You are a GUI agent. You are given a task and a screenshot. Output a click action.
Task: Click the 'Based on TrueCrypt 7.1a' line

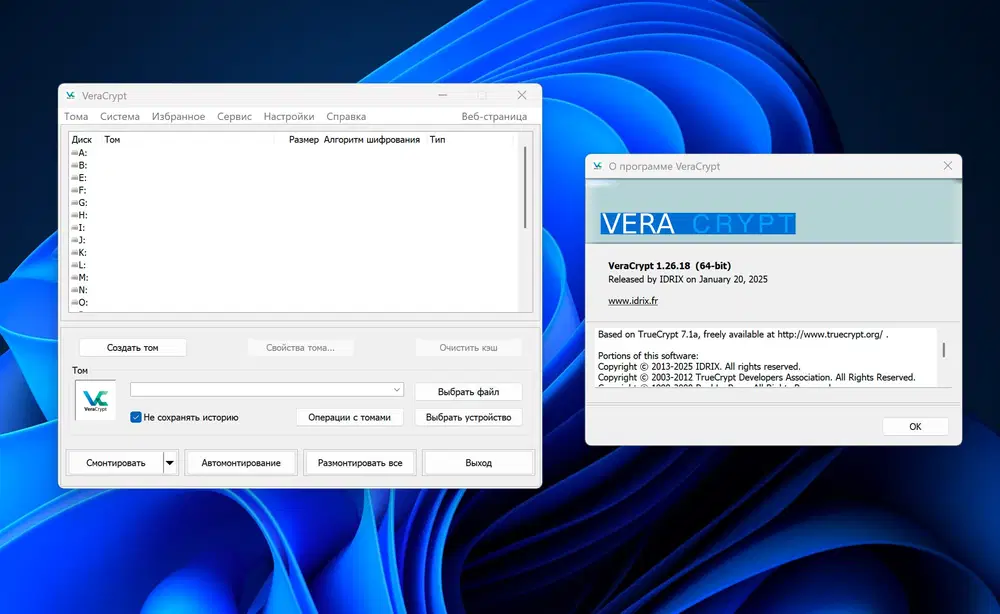[x=743, y=334]
